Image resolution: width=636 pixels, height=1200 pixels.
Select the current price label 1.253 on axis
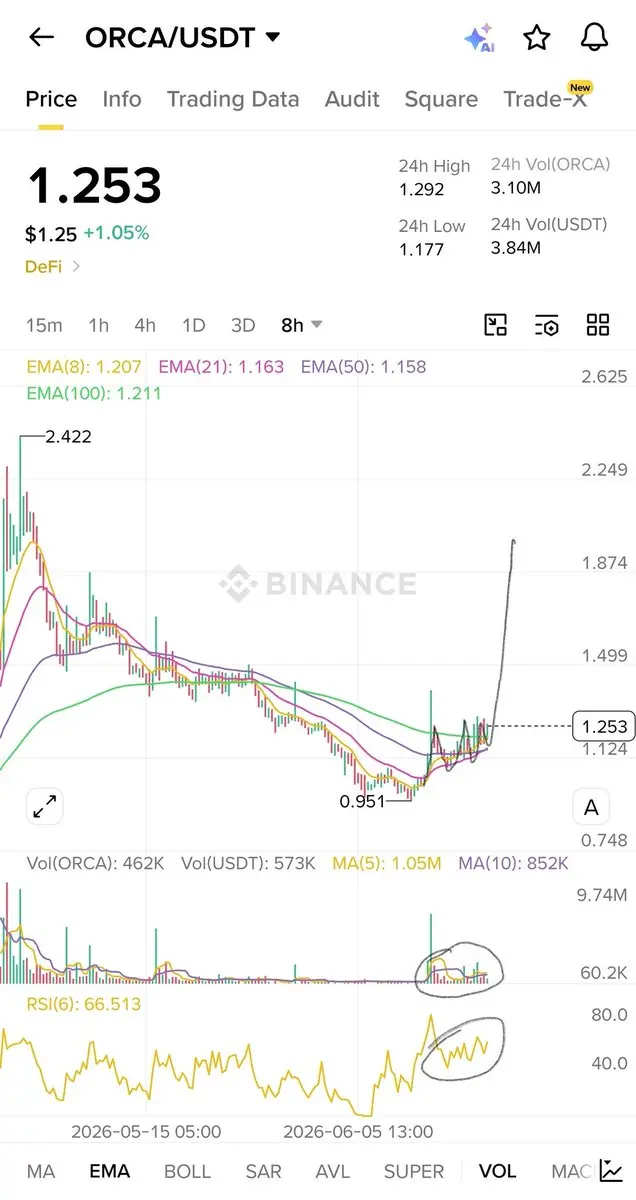602,726
